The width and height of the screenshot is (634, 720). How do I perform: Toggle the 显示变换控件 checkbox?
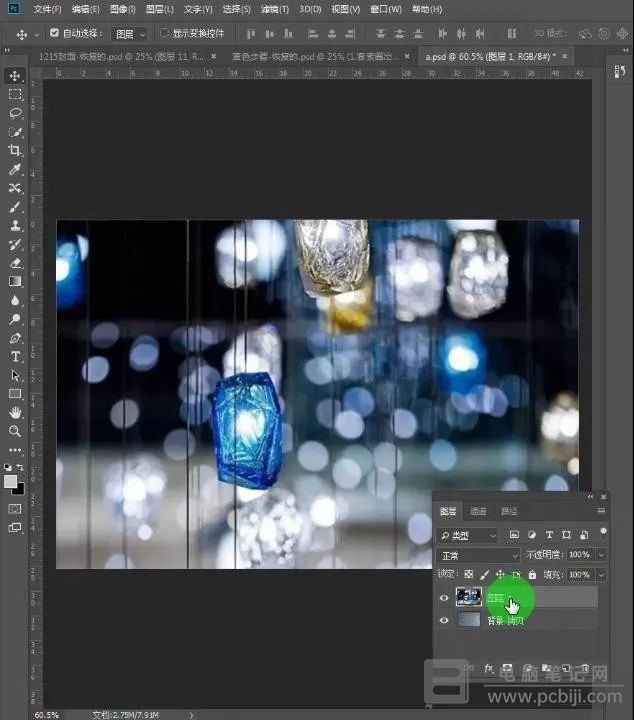(164, 33)
